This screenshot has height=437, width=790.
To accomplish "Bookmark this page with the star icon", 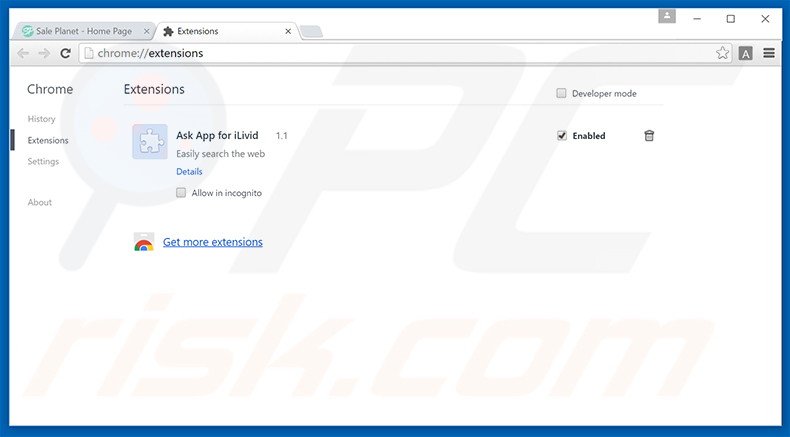I will [x=722, y=53].
